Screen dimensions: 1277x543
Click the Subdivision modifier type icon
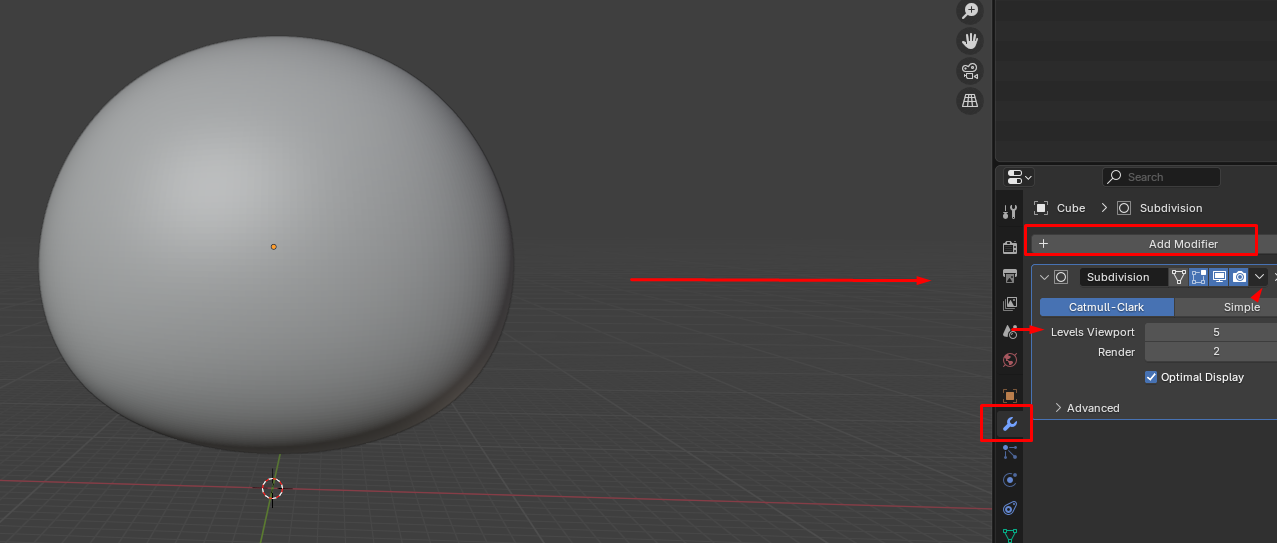coord(1061,277)
